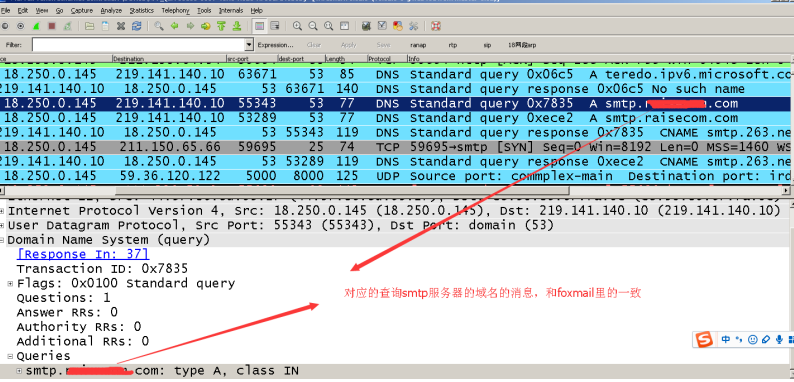794x382 pixels.
Task: Open the Telephony menu
Action: pos(175,10)
